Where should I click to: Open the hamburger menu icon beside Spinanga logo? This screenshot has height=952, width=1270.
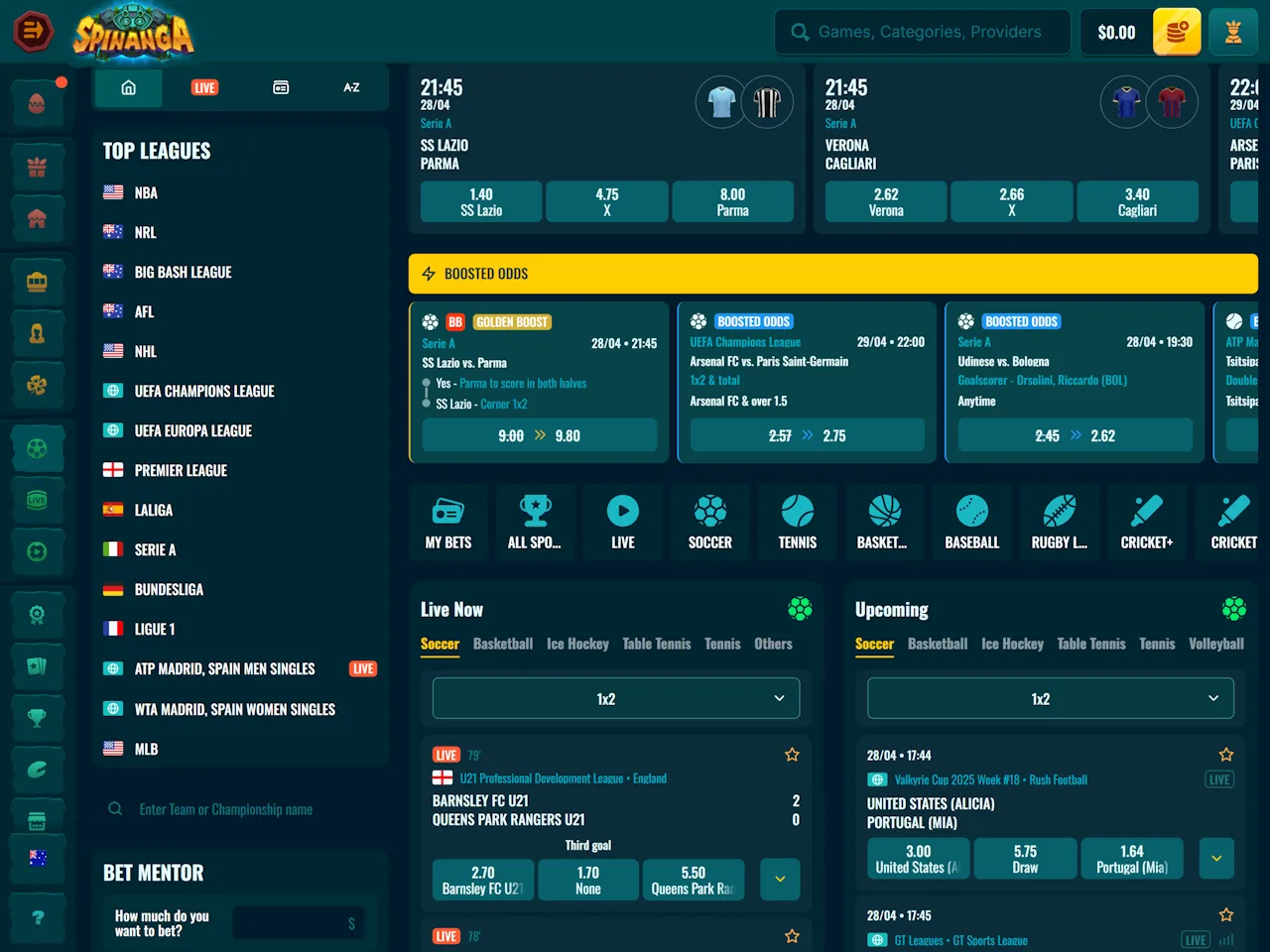click(33, 32)
